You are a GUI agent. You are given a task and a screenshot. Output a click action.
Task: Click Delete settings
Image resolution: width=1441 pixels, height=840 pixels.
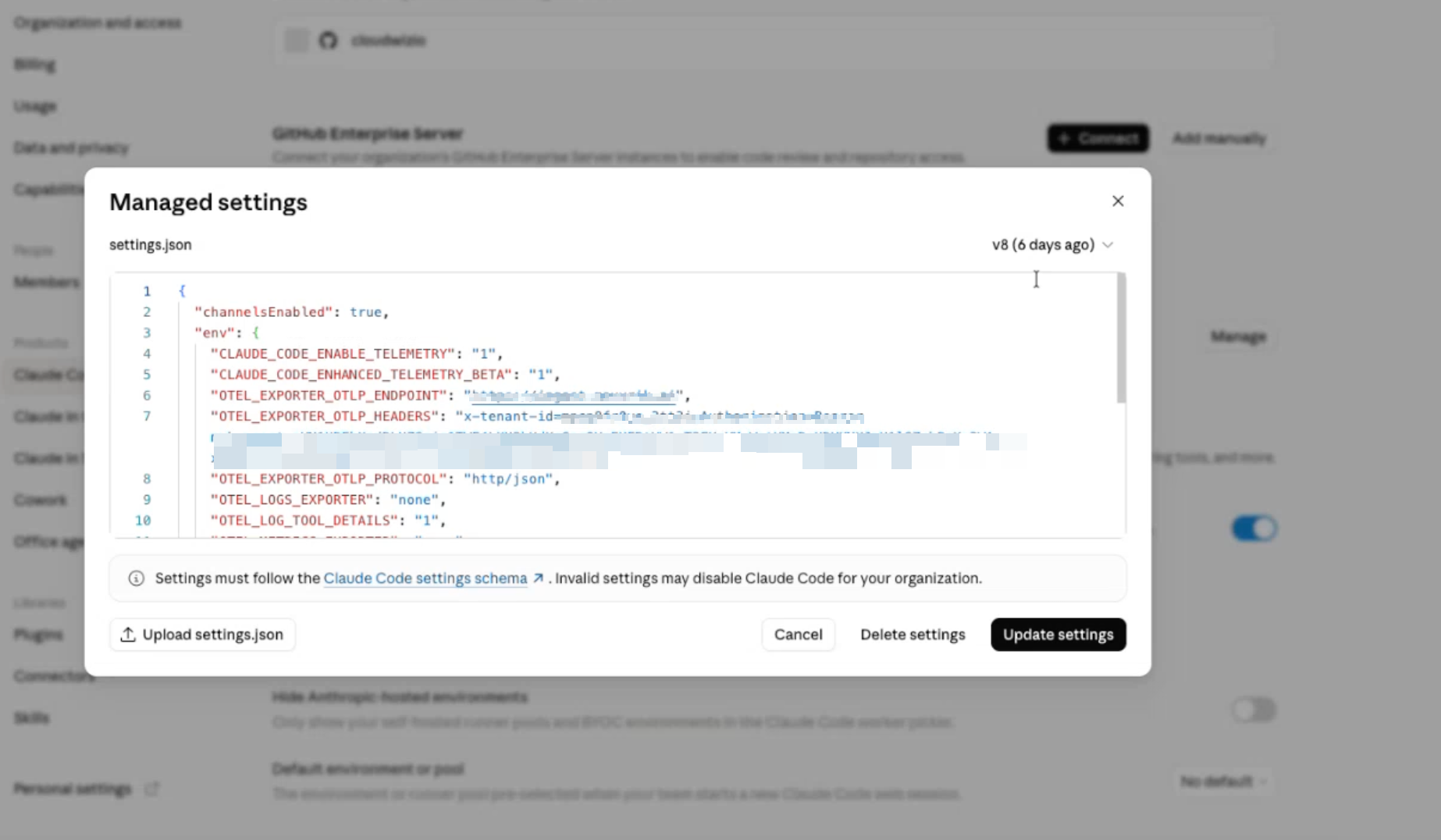[x=913, y=635]
